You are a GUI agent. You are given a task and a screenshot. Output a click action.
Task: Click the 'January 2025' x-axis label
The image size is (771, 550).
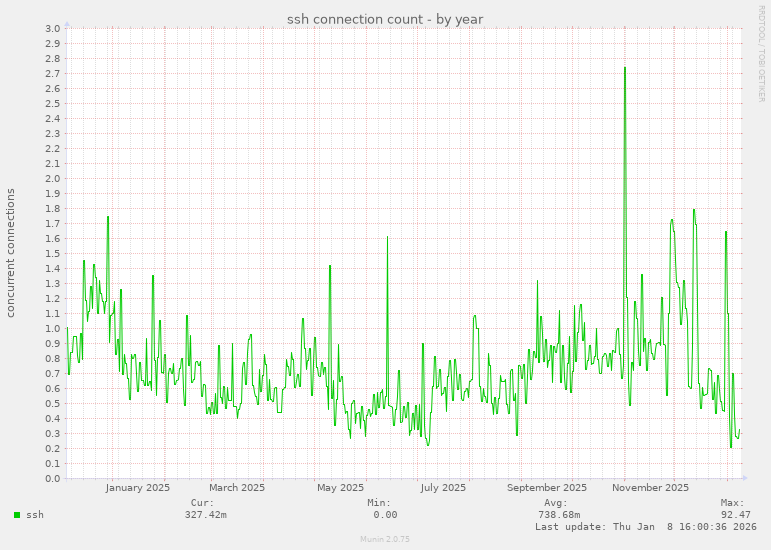(x=137, y=488)
